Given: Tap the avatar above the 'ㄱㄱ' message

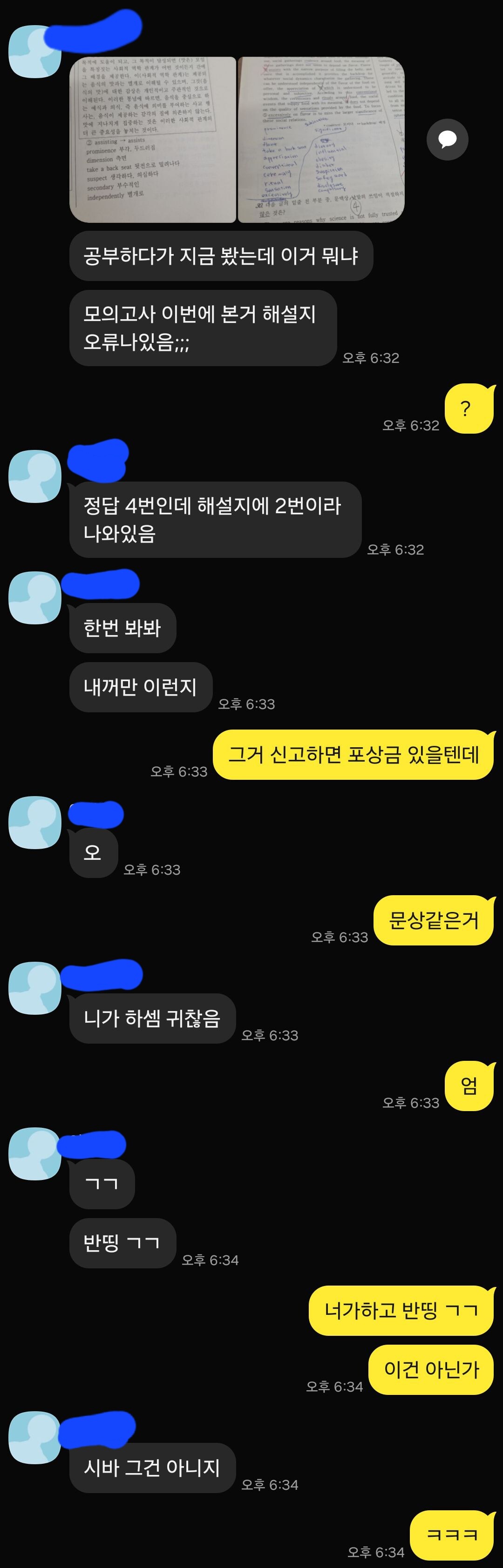Looking at the screenshot, I should [x=35, y=1153].
